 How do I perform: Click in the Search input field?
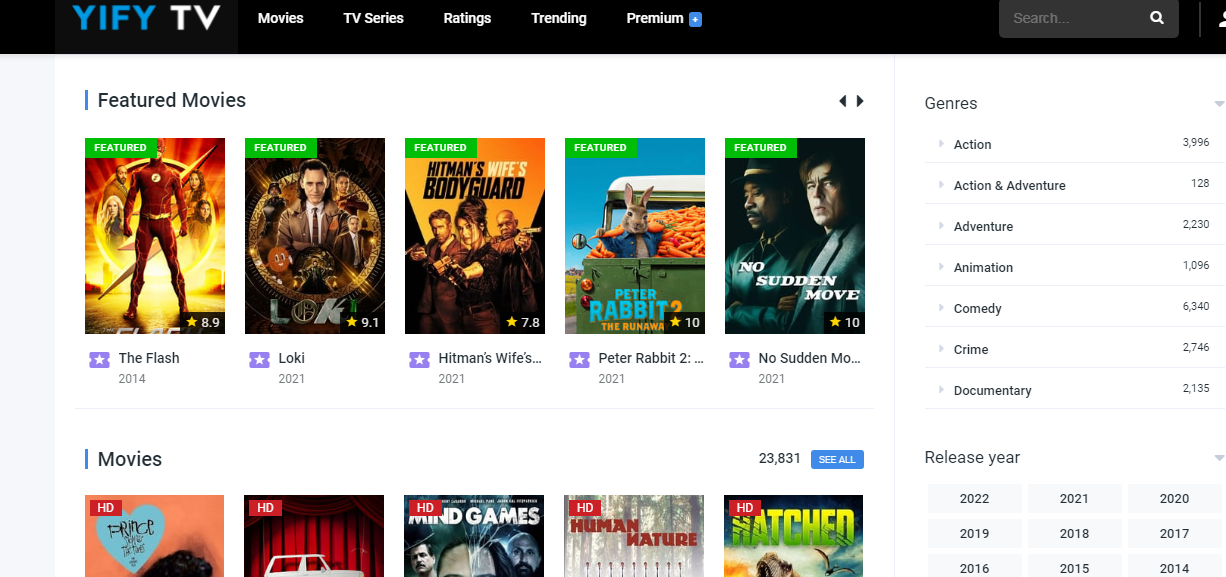click(1075, 18)
